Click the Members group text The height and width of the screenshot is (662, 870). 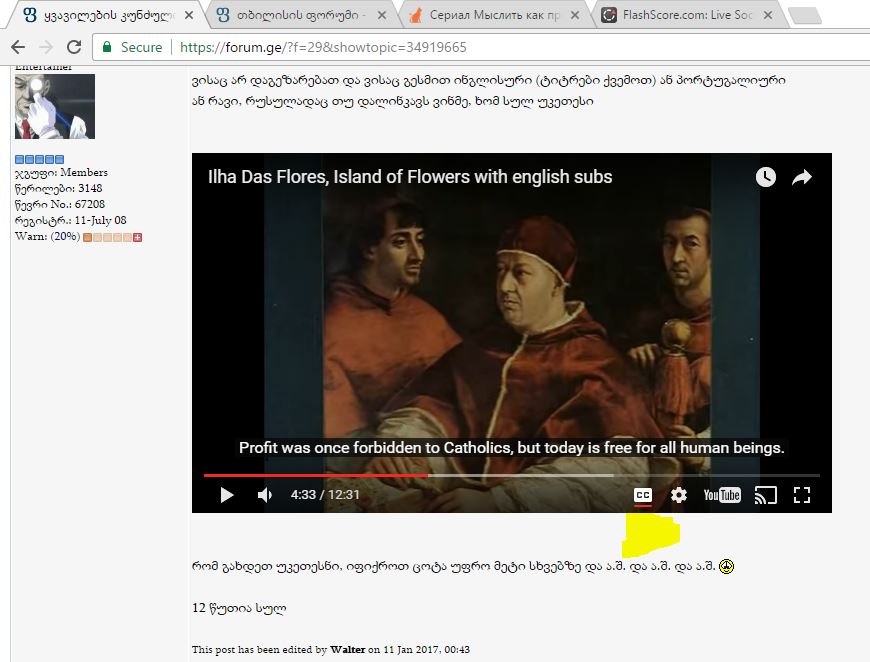(x=84, y=173)
